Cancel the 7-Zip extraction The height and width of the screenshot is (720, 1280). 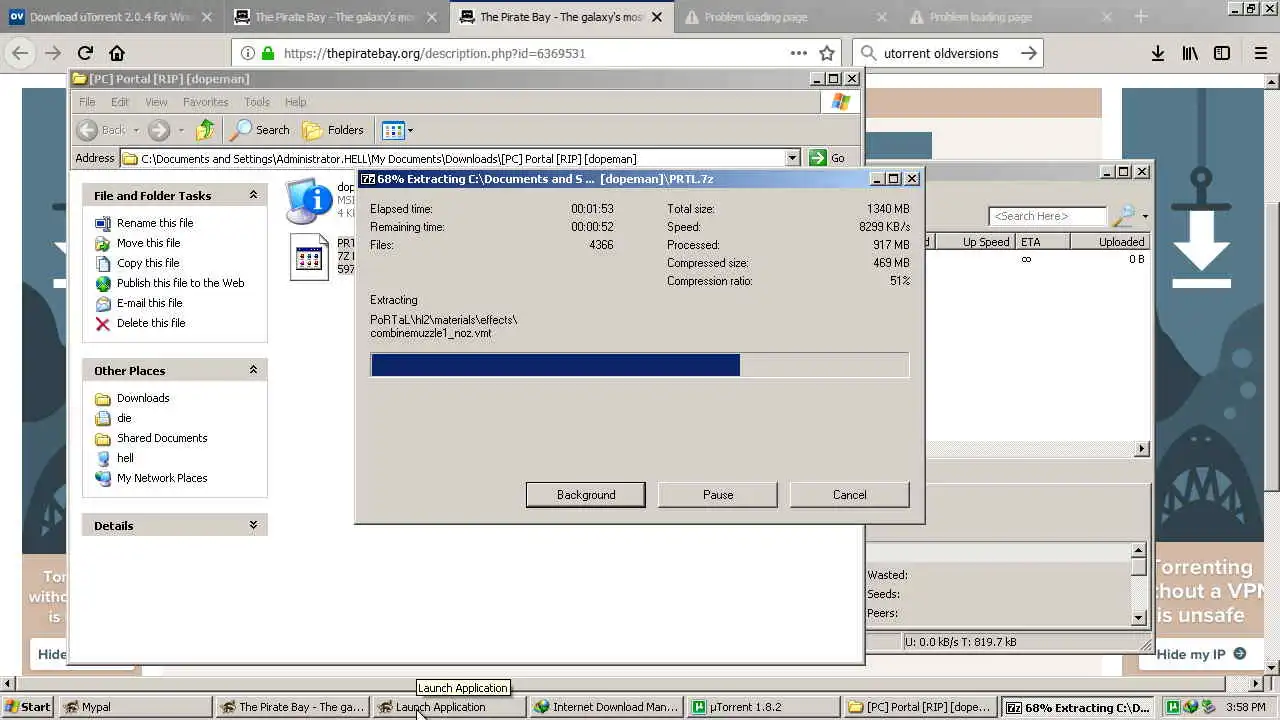(x=850, y=495)
